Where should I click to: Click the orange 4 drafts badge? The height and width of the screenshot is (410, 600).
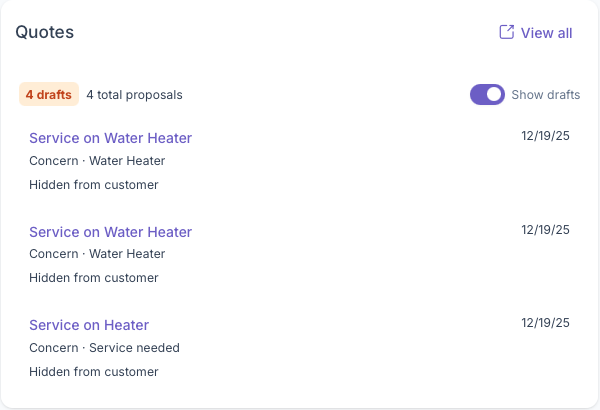coord(49,95)
